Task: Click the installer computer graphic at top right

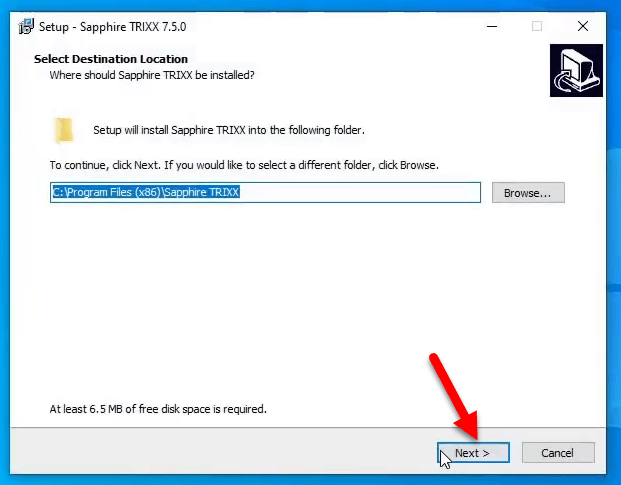Action: tap(576, 70)
